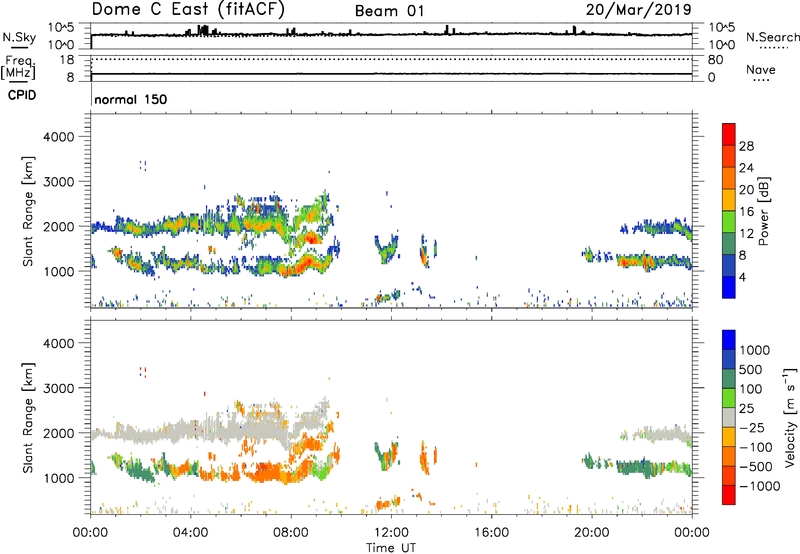This screenshot has width=800, height=554.
Task: Click the 'Dome C East (fitACF)' plot title
Action: (188, 9)
